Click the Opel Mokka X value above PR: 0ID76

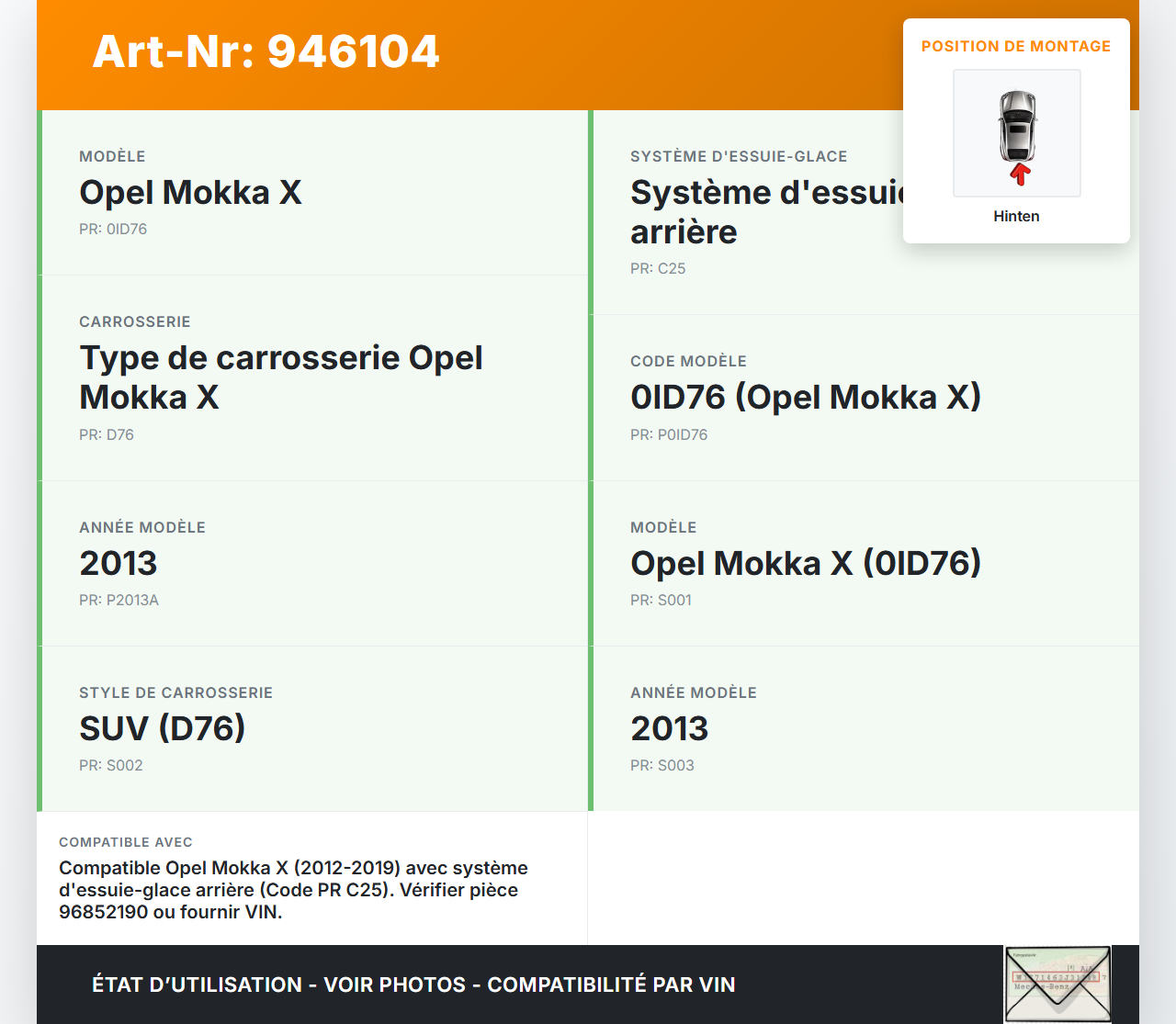point(190,192)
